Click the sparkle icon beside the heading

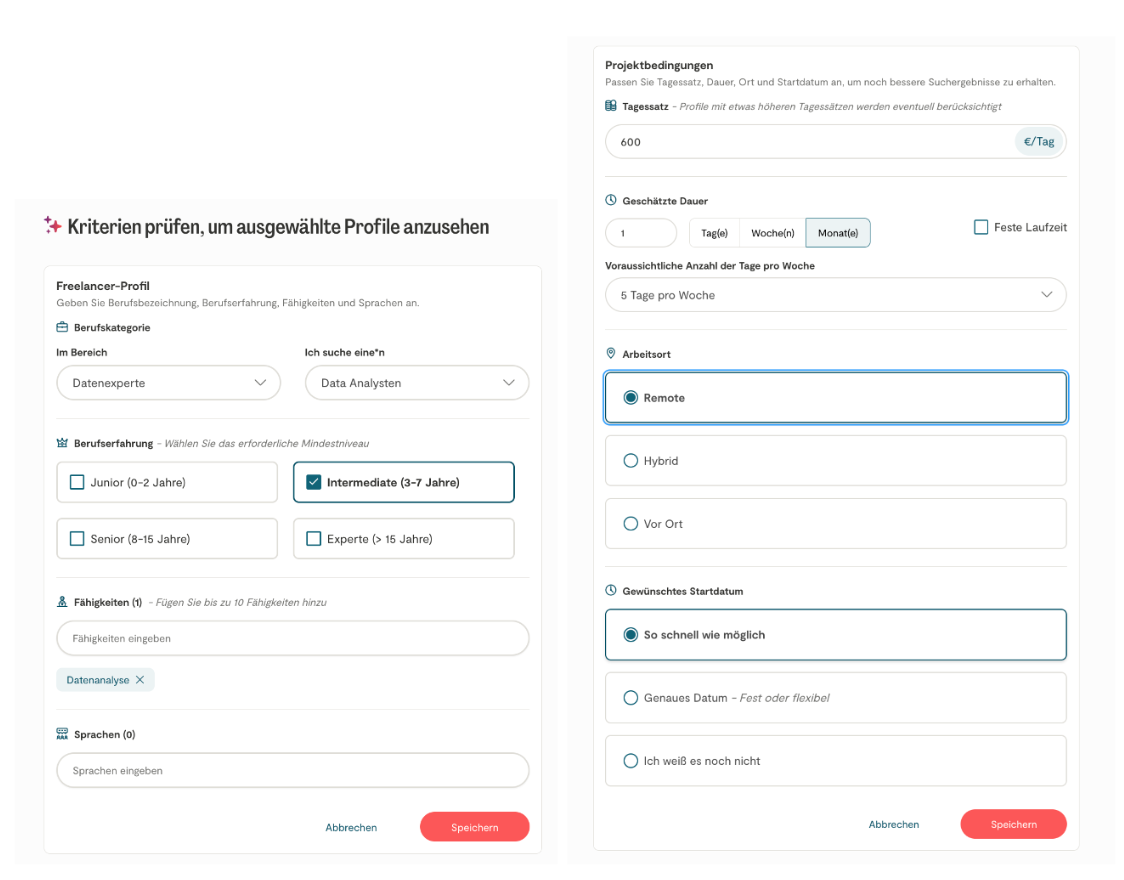(x=52, y=225)
